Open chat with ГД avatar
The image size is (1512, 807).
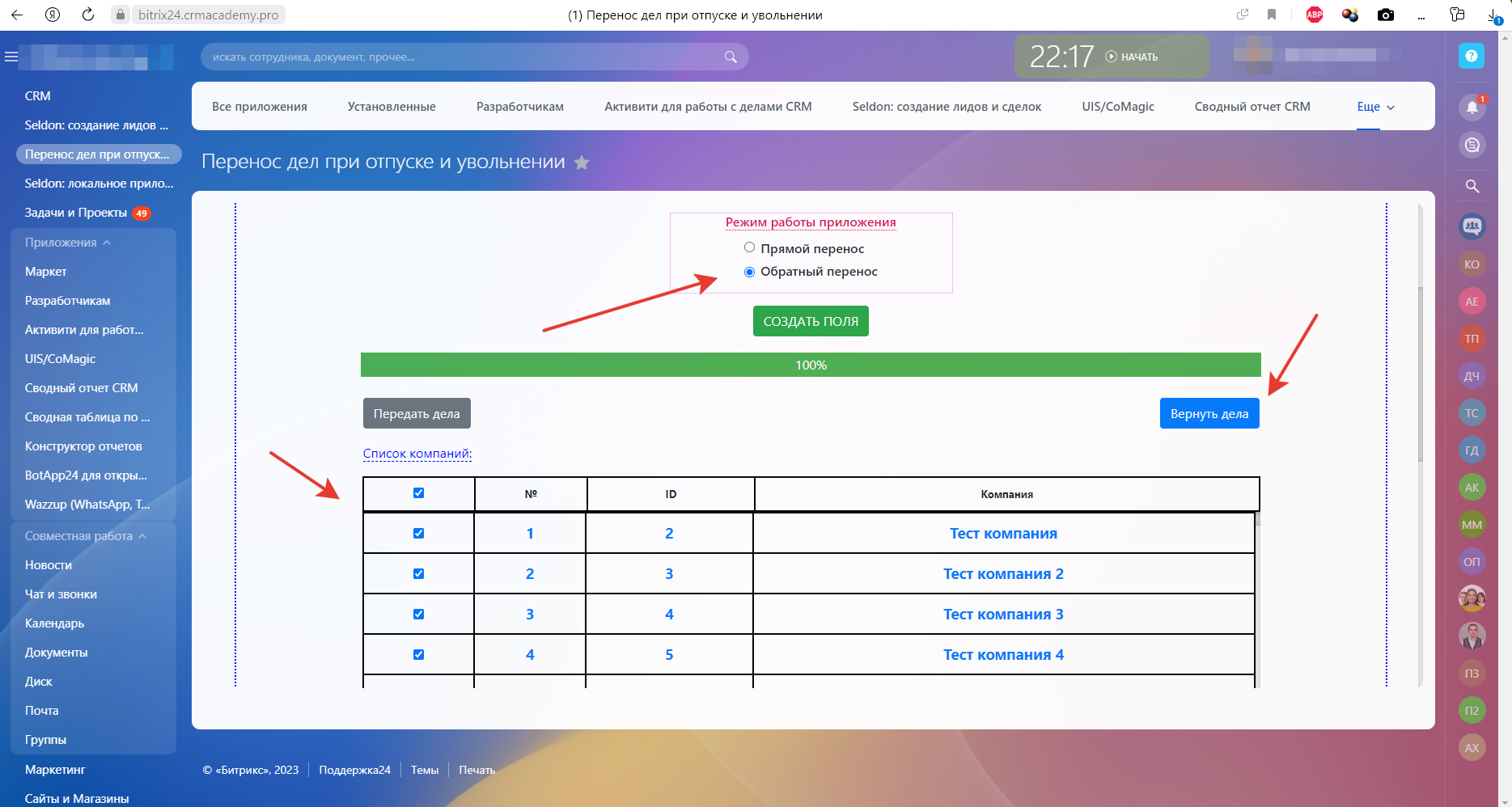(x=1472, y=450)
